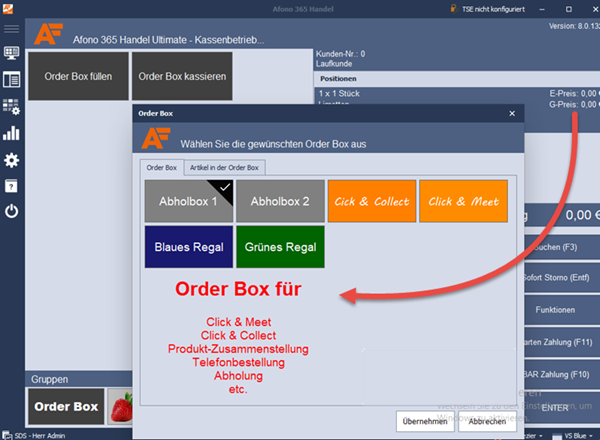This screenshot has width=600, height=440.
Task: Open the bar chart statistics icon
Action: point(11,133)
